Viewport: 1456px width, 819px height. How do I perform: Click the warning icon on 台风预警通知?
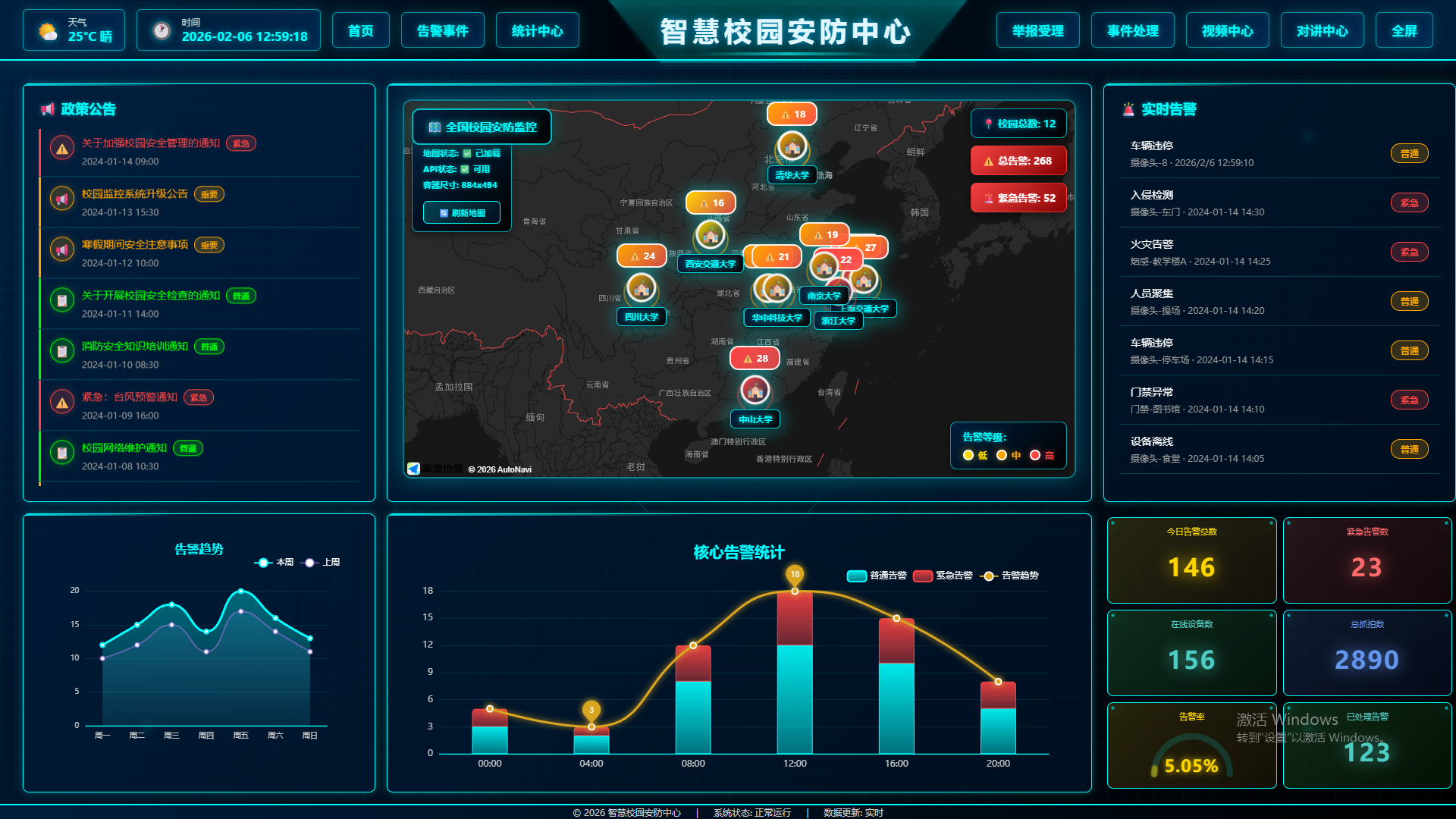click(62, 402)
